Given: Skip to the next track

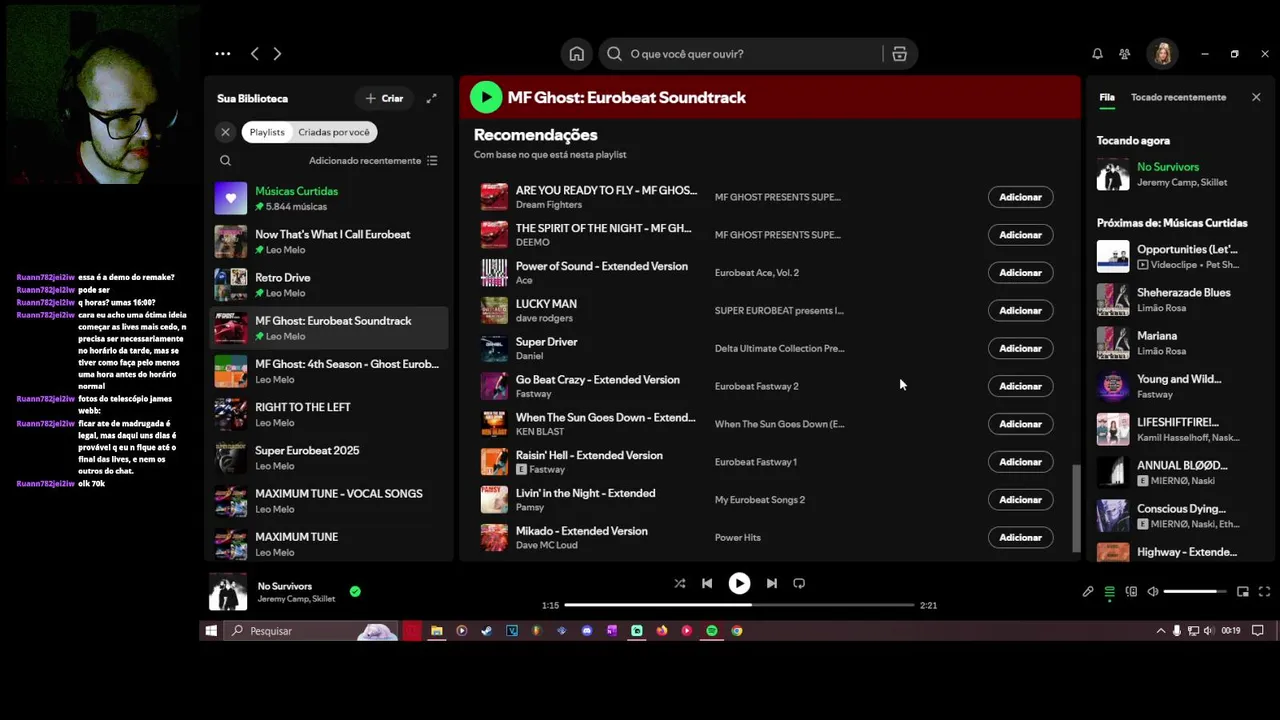Looking at the screenshot, I should coord(771,583).
